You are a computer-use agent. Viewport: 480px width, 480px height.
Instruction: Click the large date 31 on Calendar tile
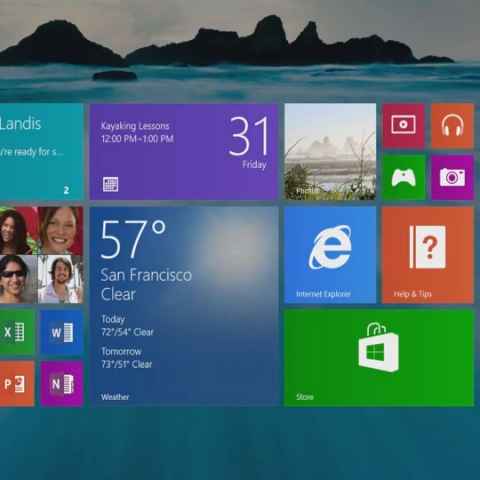click(x=249, y=136)
